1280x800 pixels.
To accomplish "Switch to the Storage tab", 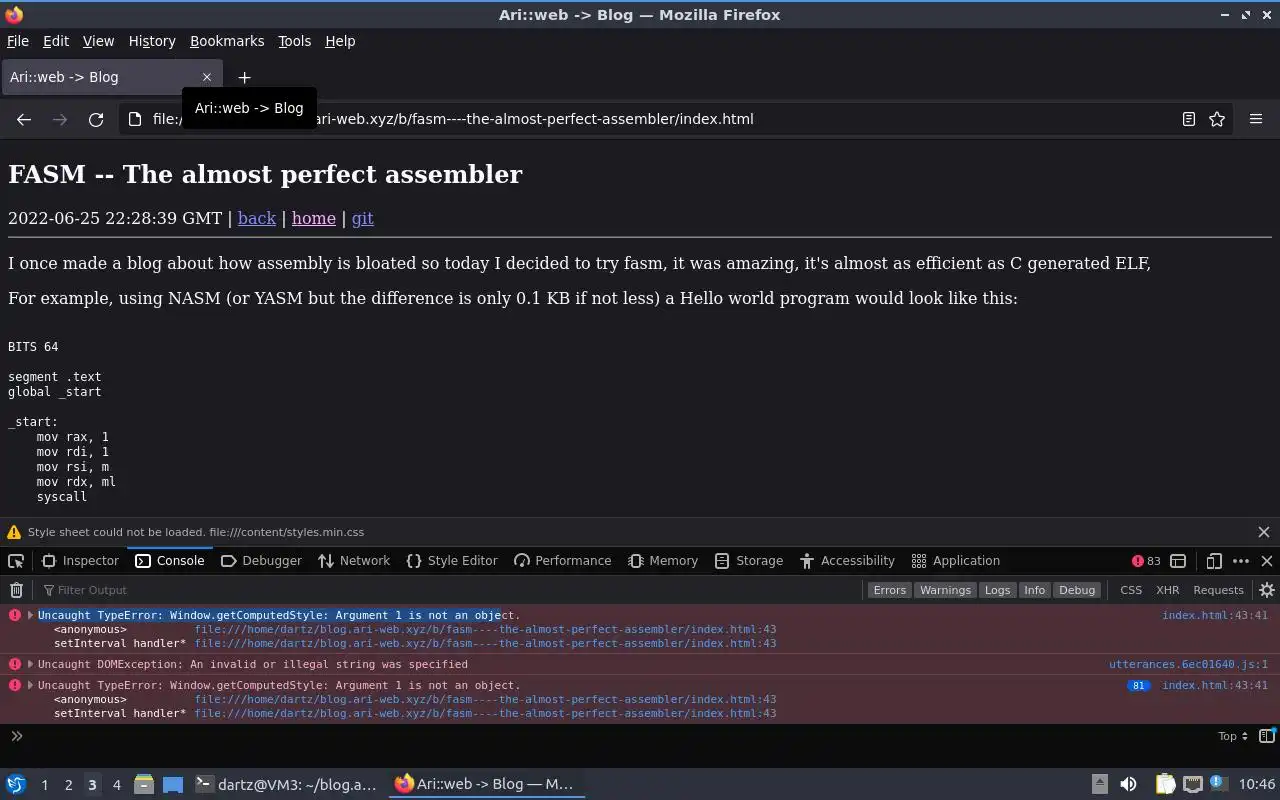I will point(749,561).
